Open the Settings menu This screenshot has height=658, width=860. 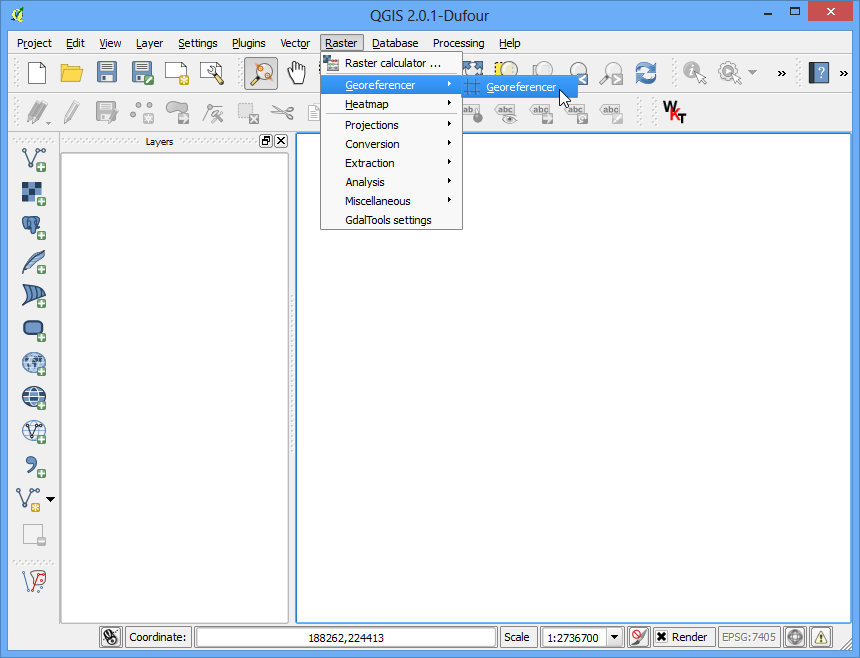[197, 43]
